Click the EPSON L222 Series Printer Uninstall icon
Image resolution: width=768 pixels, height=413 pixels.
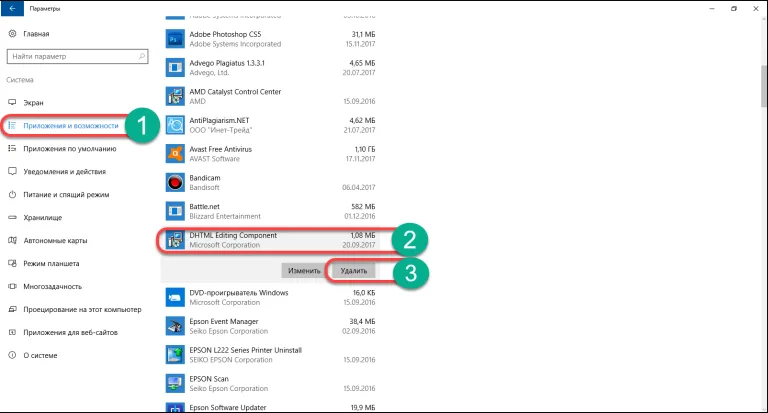tap(175, 355)
